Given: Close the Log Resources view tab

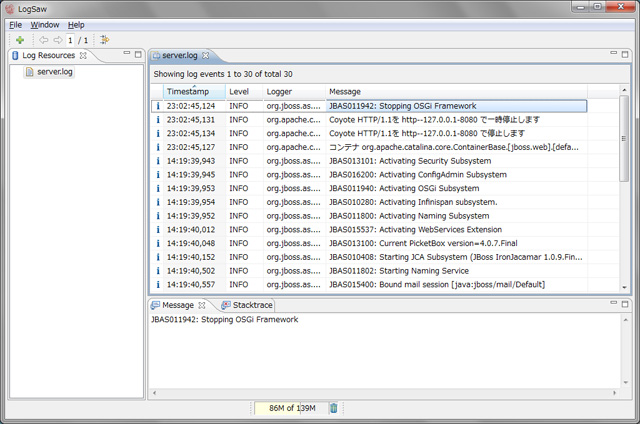Looking at the screenshot, I should click(x=83, y=55).
